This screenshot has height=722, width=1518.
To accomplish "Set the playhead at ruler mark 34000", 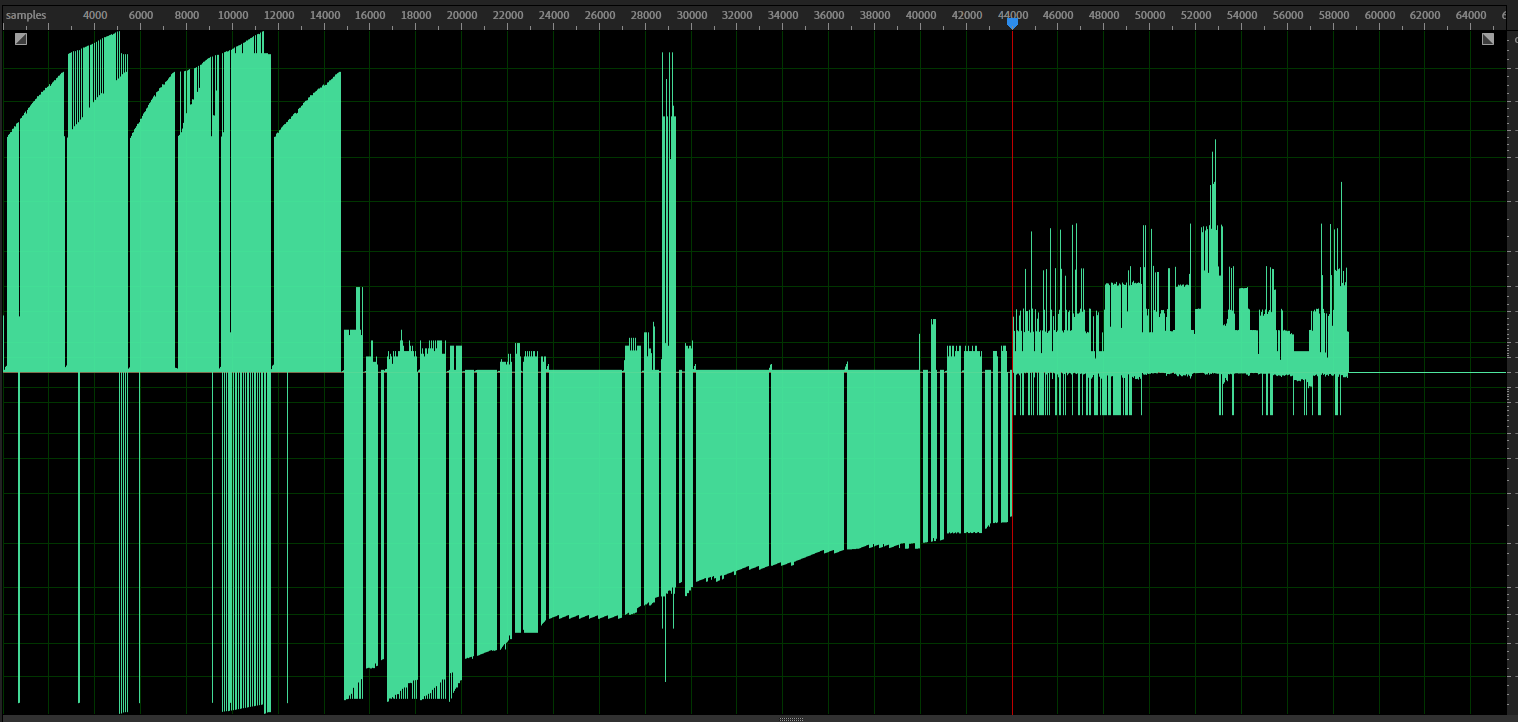I will pos(783,15).
